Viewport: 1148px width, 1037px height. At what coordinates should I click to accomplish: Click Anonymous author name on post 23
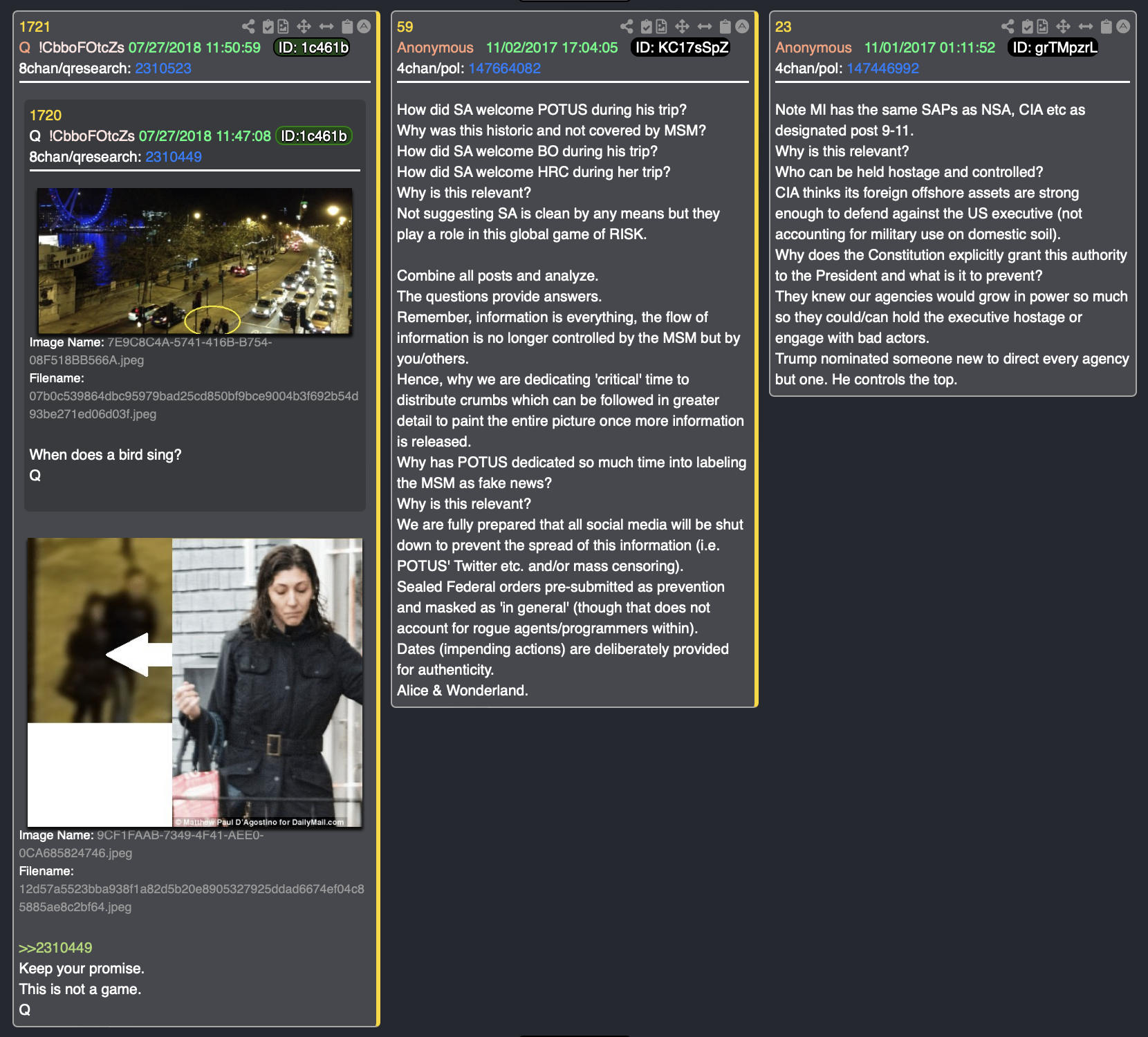coord(813,48)
